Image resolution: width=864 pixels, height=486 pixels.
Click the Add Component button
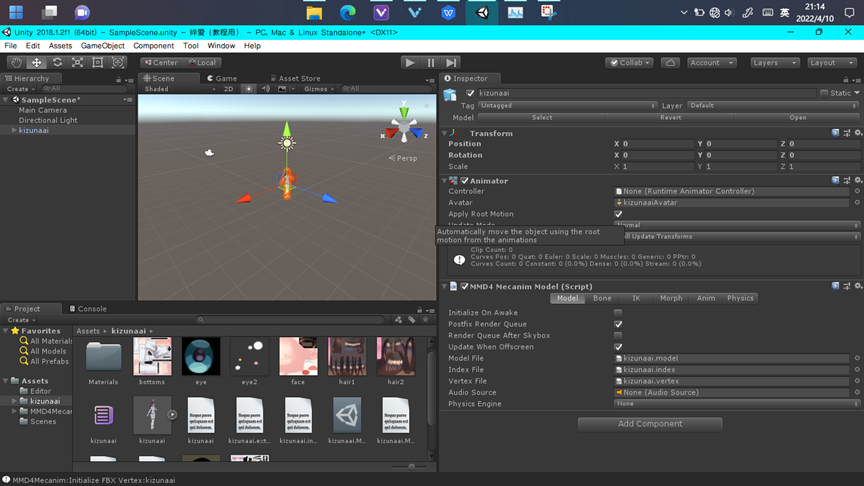click(650, 424)
